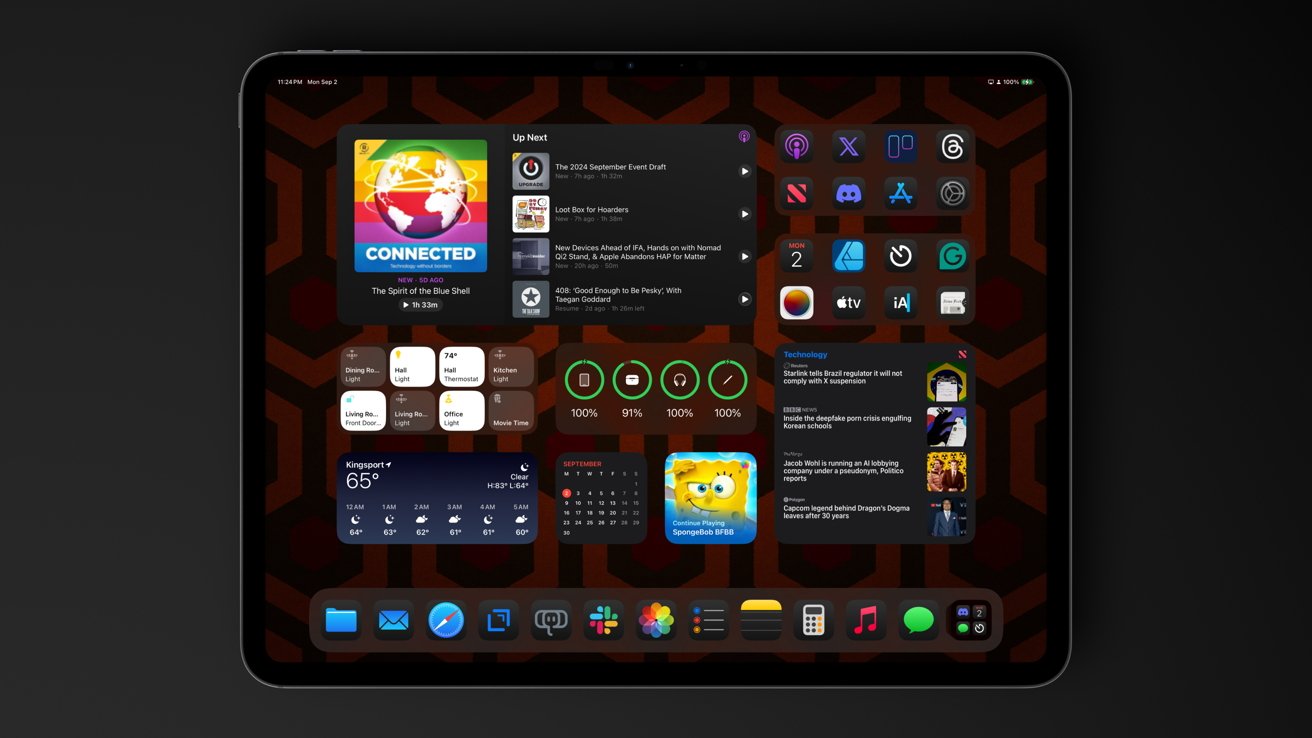Open the App Store icon

[901, 194]
